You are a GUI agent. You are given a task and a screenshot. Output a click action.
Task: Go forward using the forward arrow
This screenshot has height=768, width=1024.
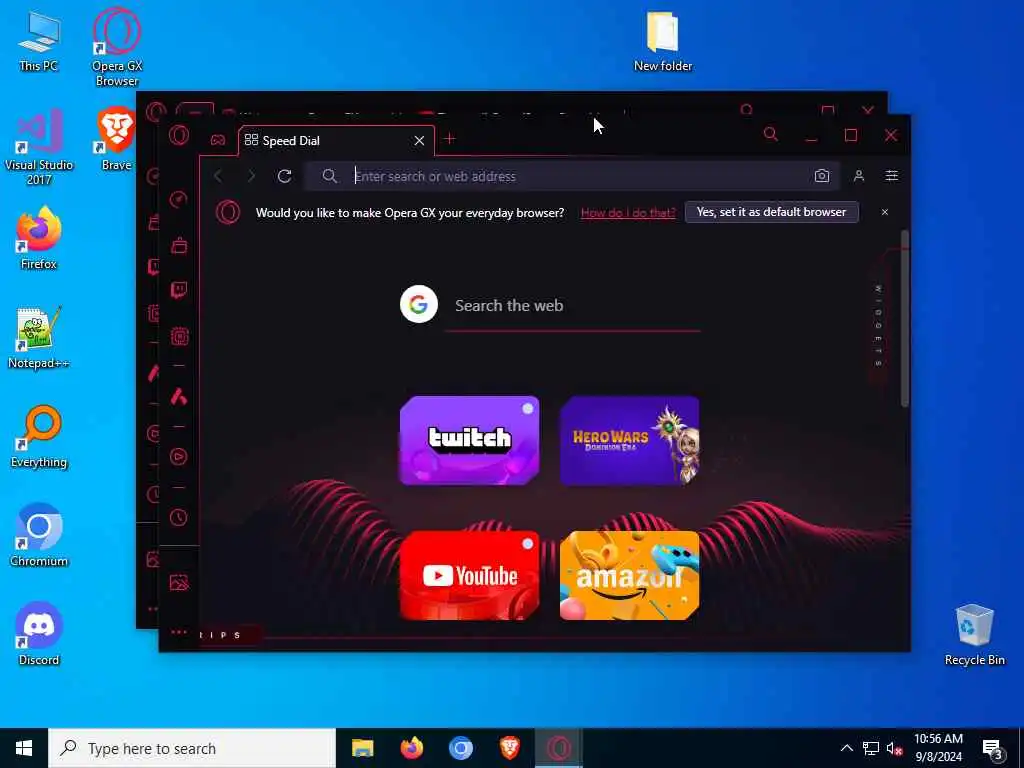coord(251,176)
